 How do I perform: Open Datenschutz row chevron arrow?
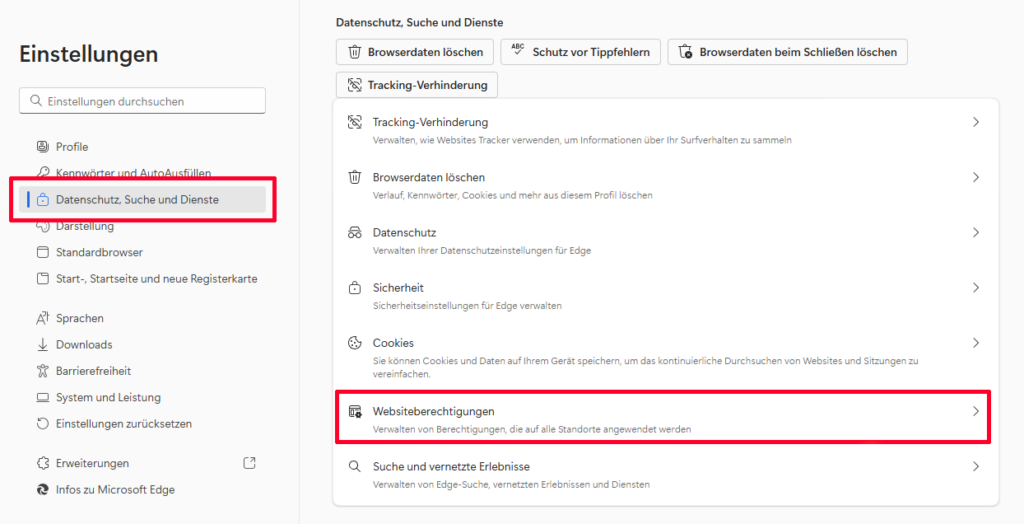tap(976, 232)
